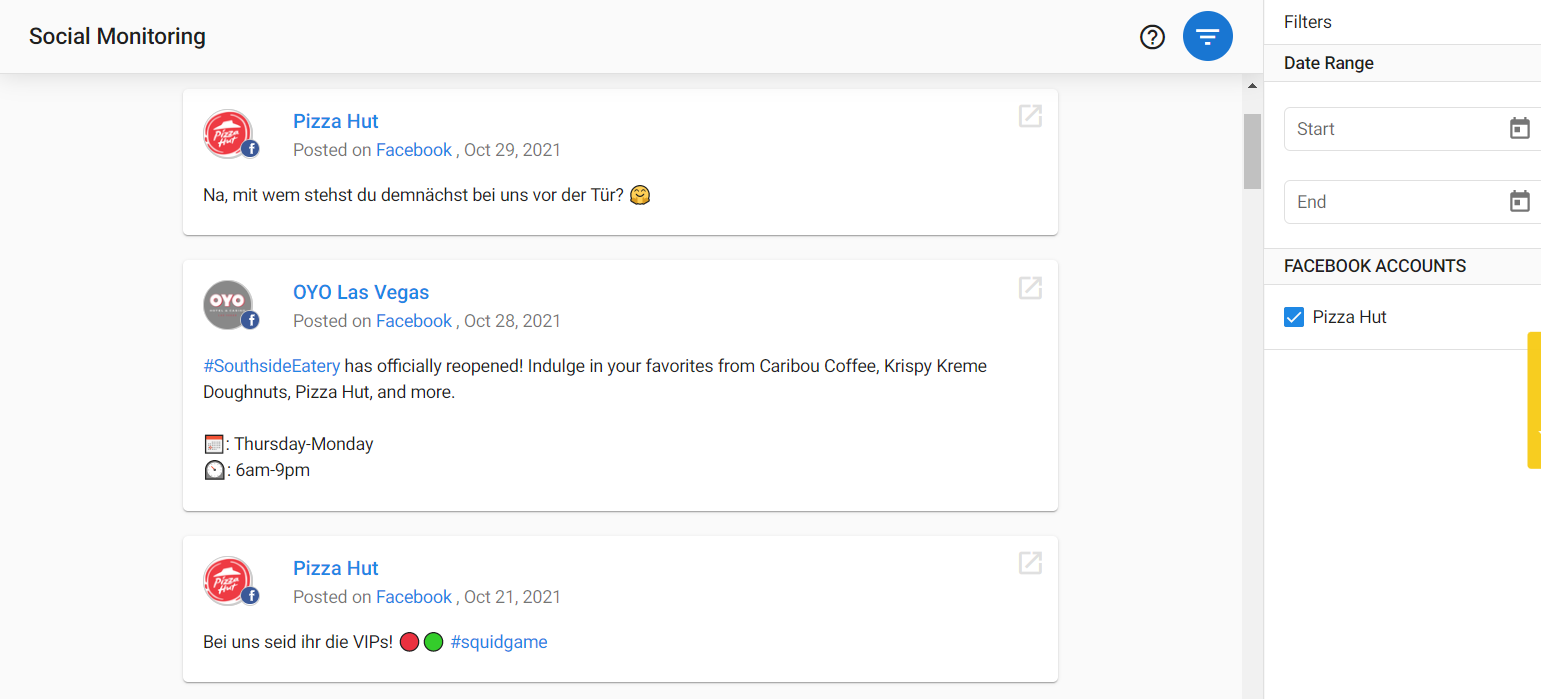Click the yellow side tab at right edge
This screenshot has height=699, width=1541.
(1534, 400)
